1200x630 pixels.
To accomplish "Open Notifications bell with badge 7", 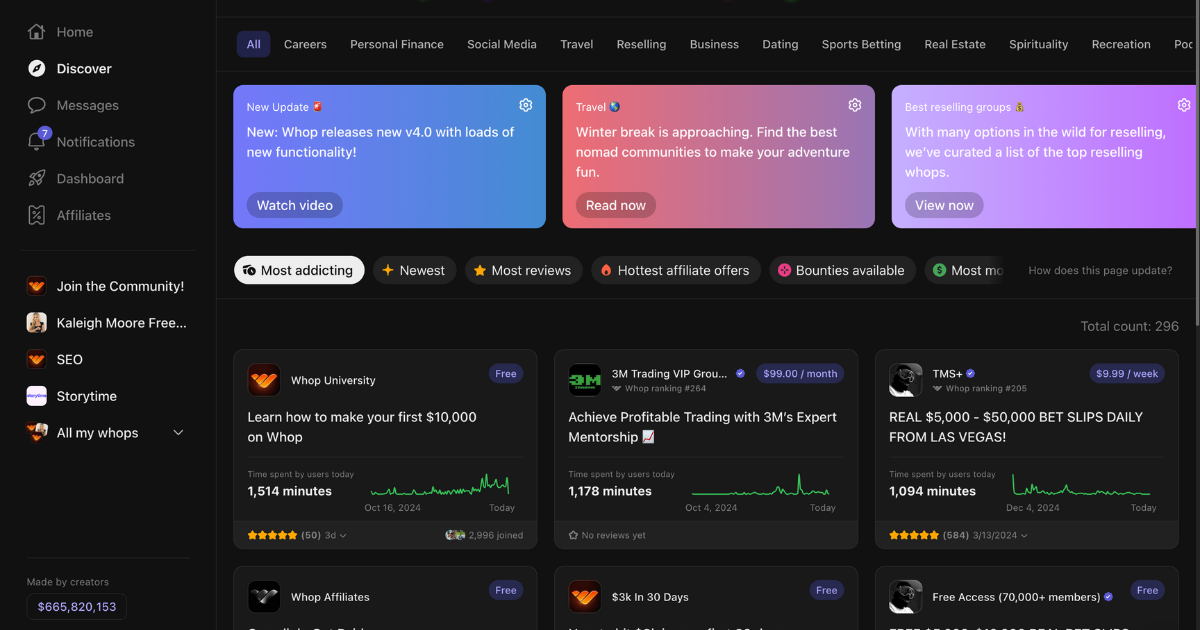I will click(37, 142).
